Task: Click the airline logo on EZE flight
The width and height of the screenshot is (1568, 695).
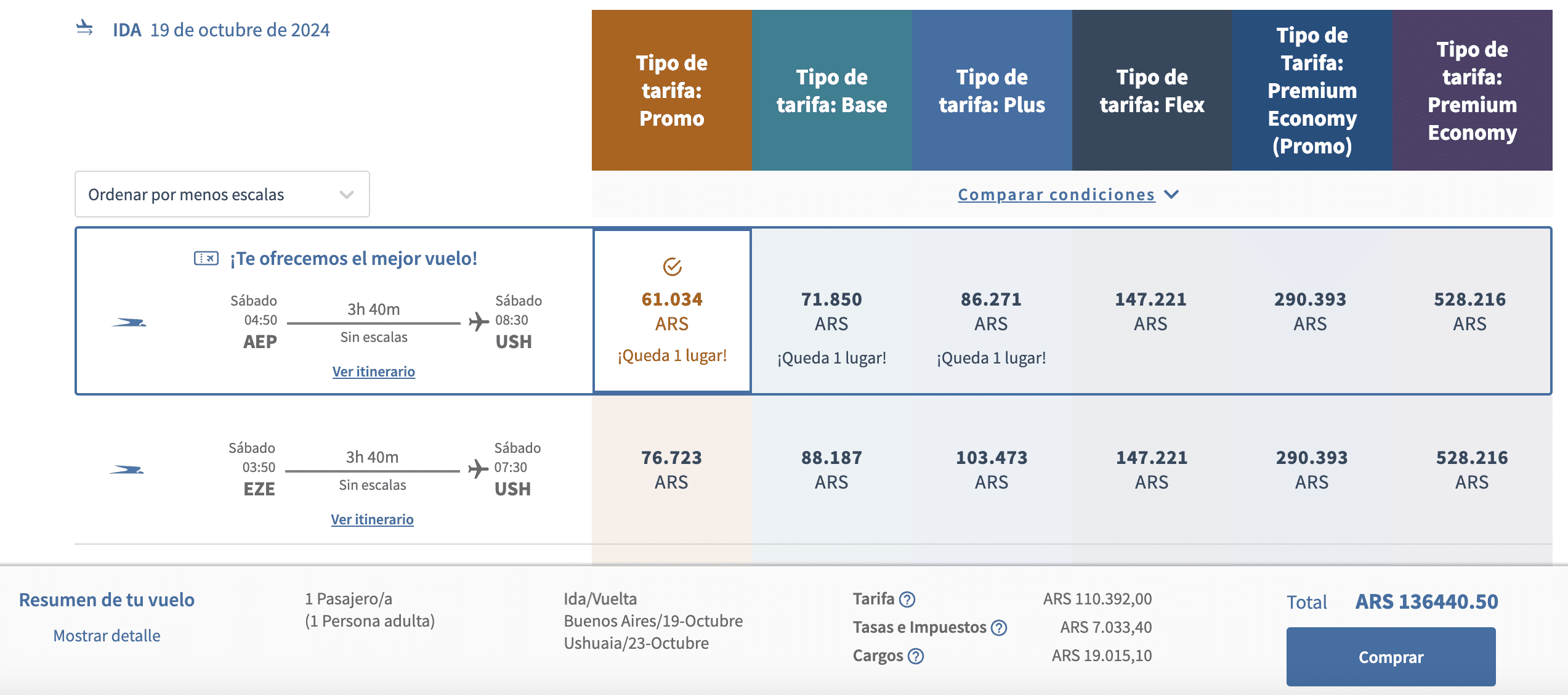Action: [x=127, y=470]
